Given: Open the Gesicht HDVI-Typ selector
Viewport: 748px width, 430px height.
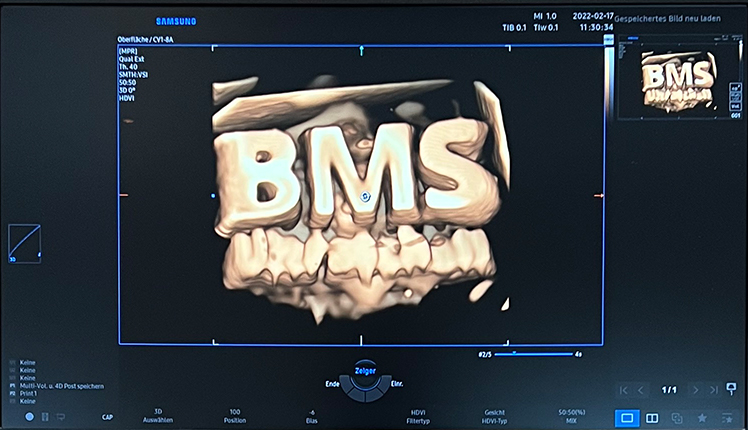Looking at the screenshot, I should (494, 415).
